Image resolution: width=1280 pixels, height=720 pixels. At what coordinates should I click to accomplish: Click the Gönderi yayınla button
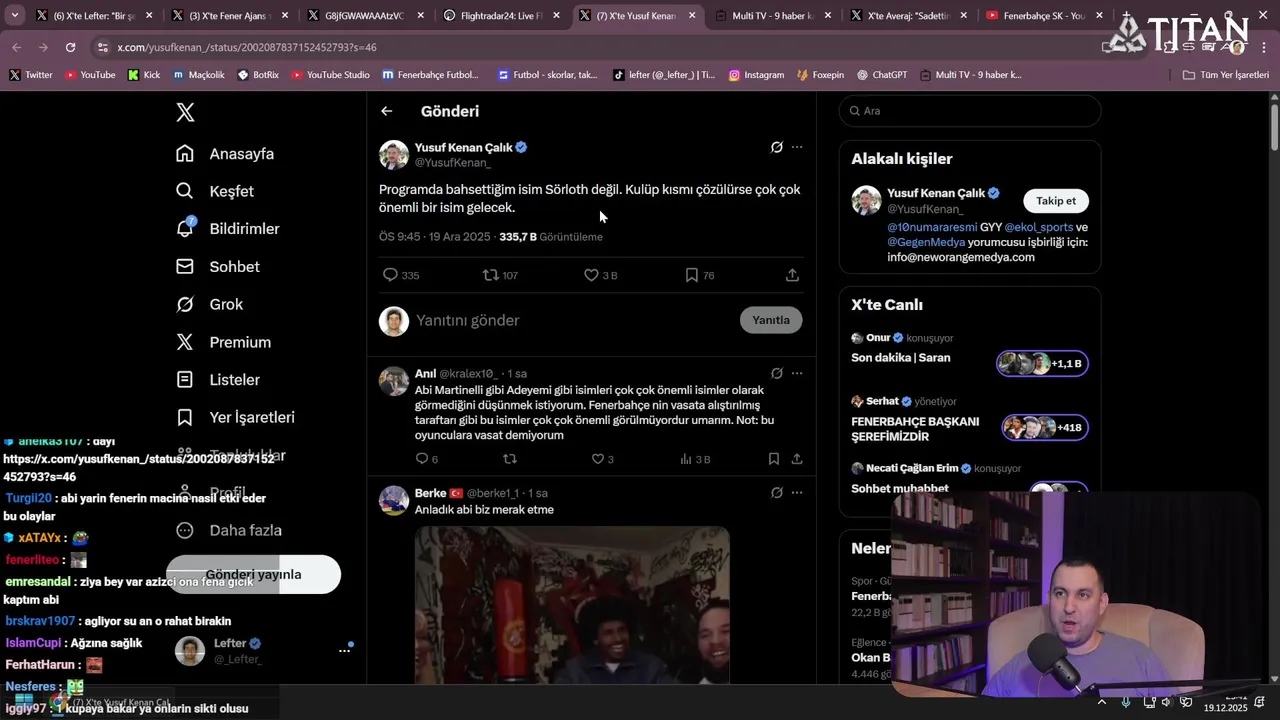[253, 574]
